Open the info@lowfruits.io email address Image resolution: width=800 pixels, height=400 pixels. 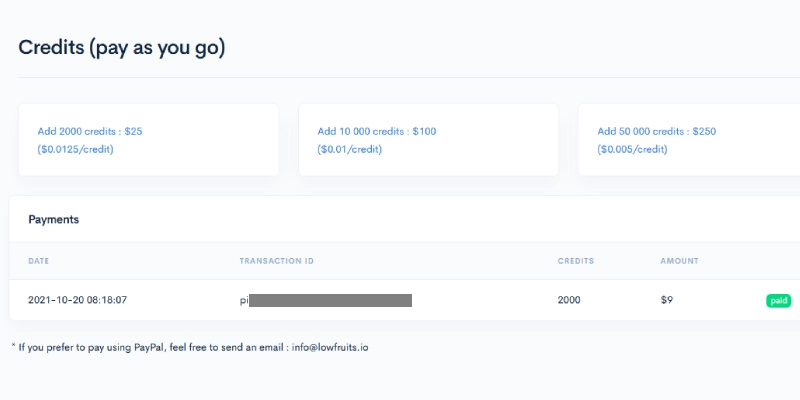tap(330, 347)
